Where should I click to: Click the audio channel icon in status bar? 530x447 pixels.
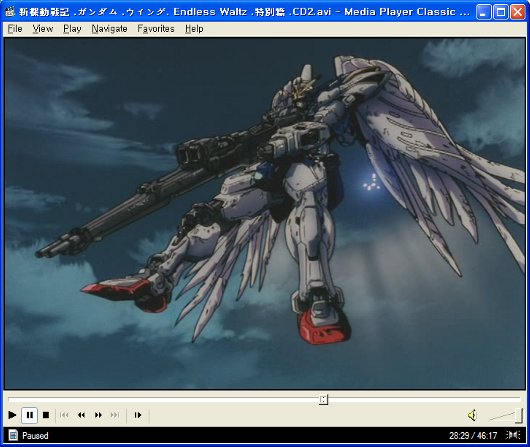513,435
